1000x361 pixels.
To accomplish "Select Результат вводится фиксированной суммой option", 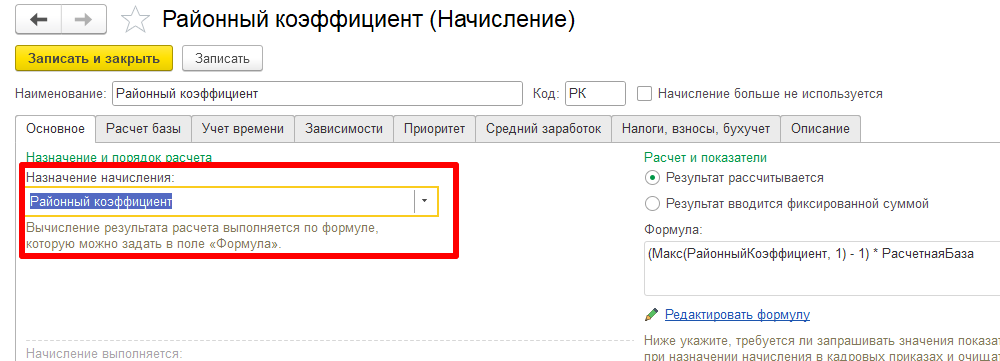I will click(x=651, y=204).
